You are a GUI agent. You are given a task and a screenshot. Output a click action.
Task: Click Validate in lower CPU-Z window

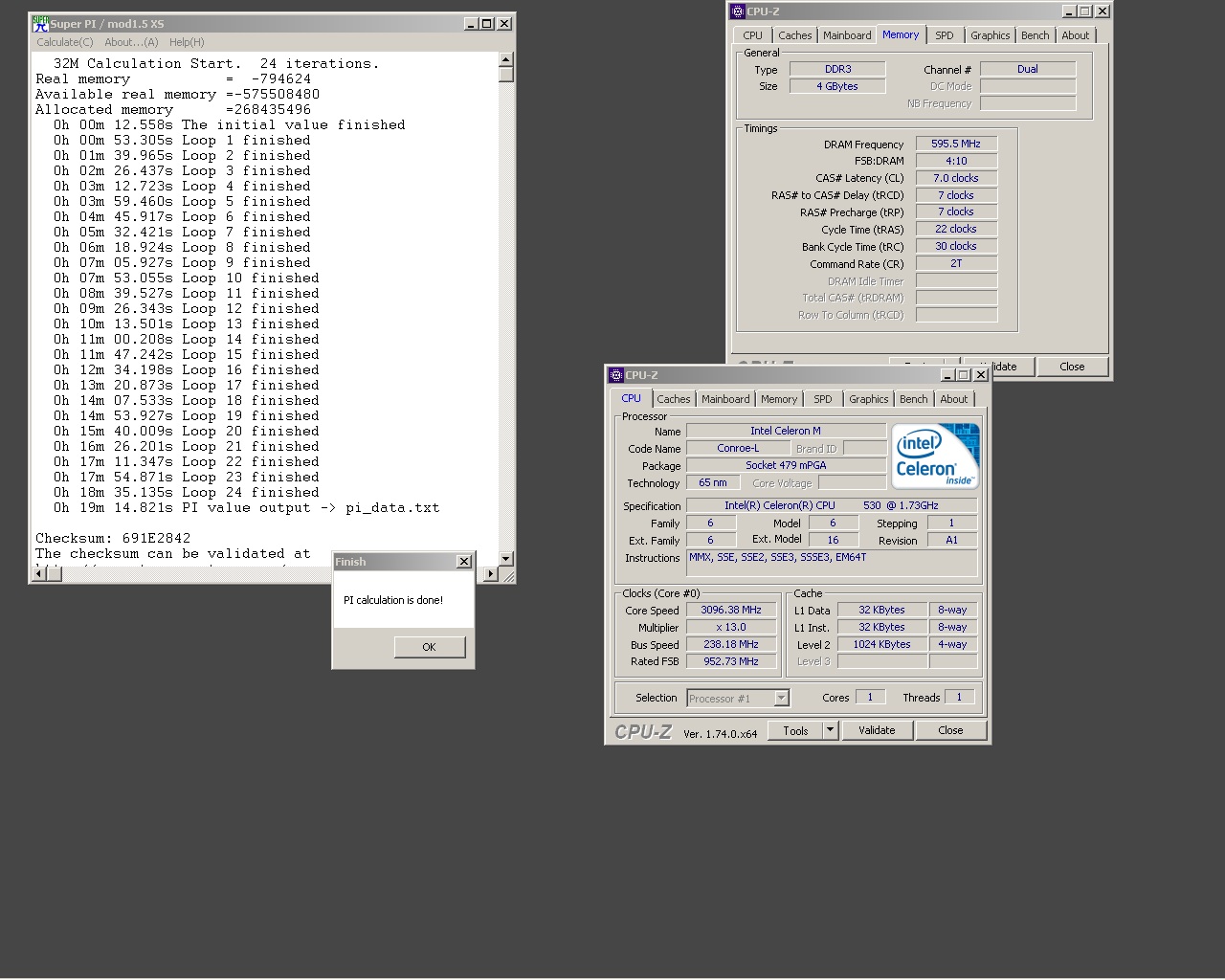(877, 730)
